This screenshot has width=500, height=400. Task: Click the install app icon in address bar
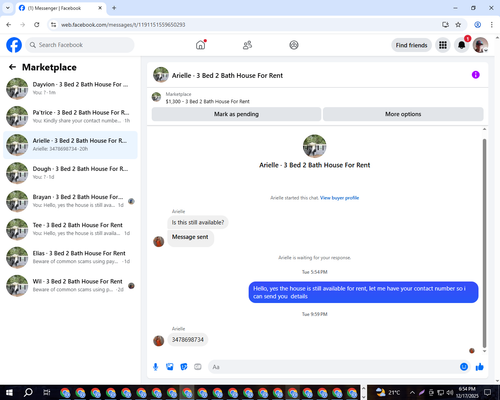point(445,25)
